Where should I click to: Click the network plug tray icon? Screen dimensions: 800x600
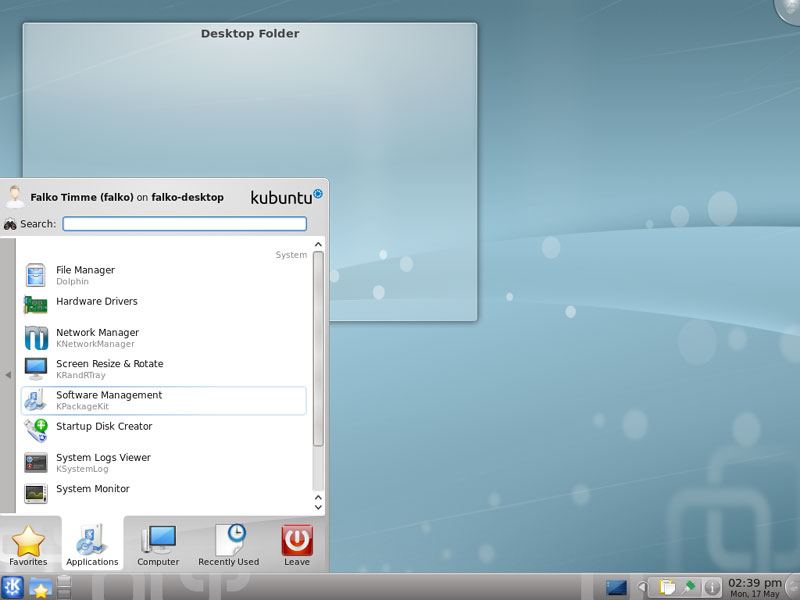pyautogui.click(x=689, y=587)
